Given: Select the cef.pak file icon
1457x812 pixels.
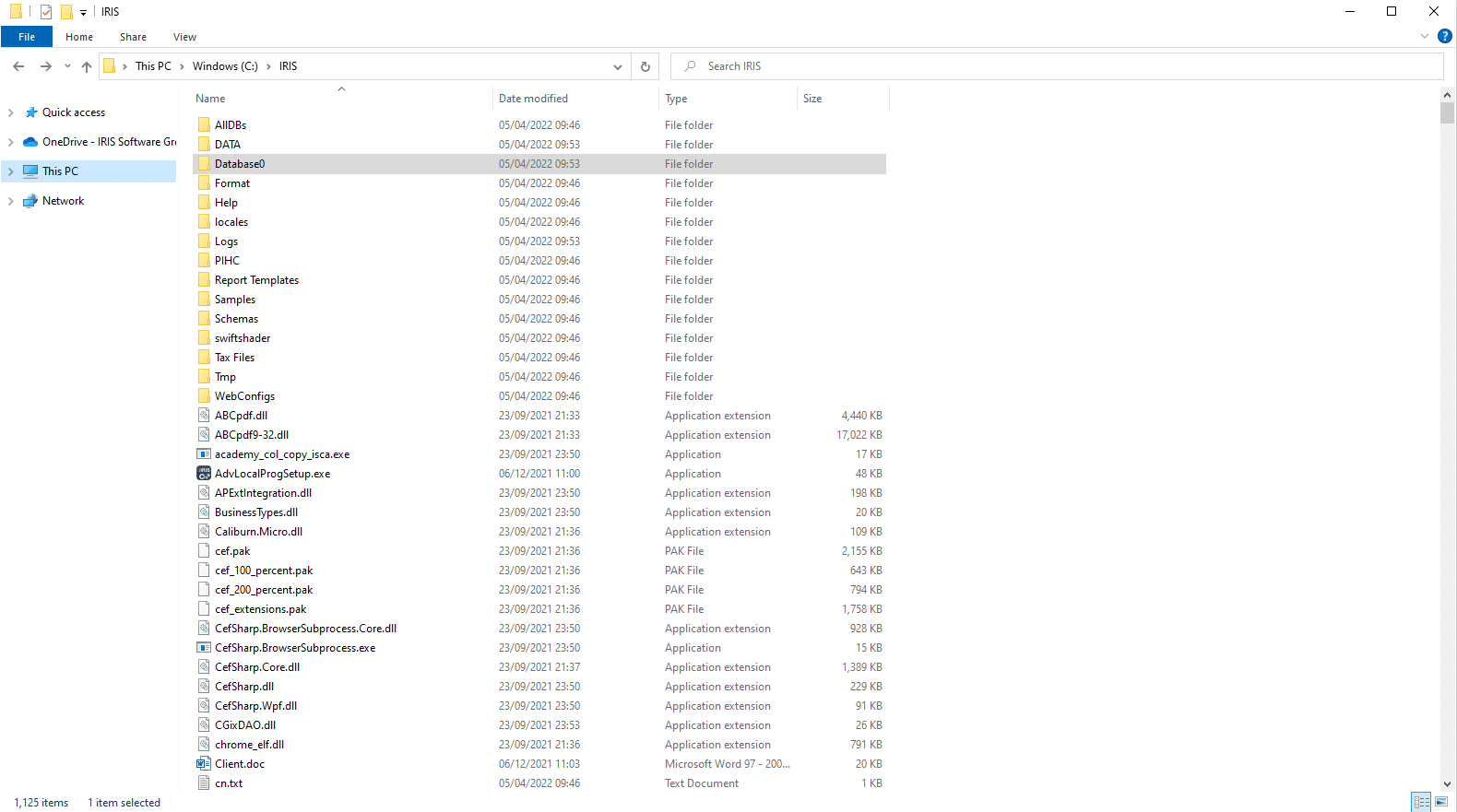Looking at the screenshot, I should point(204,550).
